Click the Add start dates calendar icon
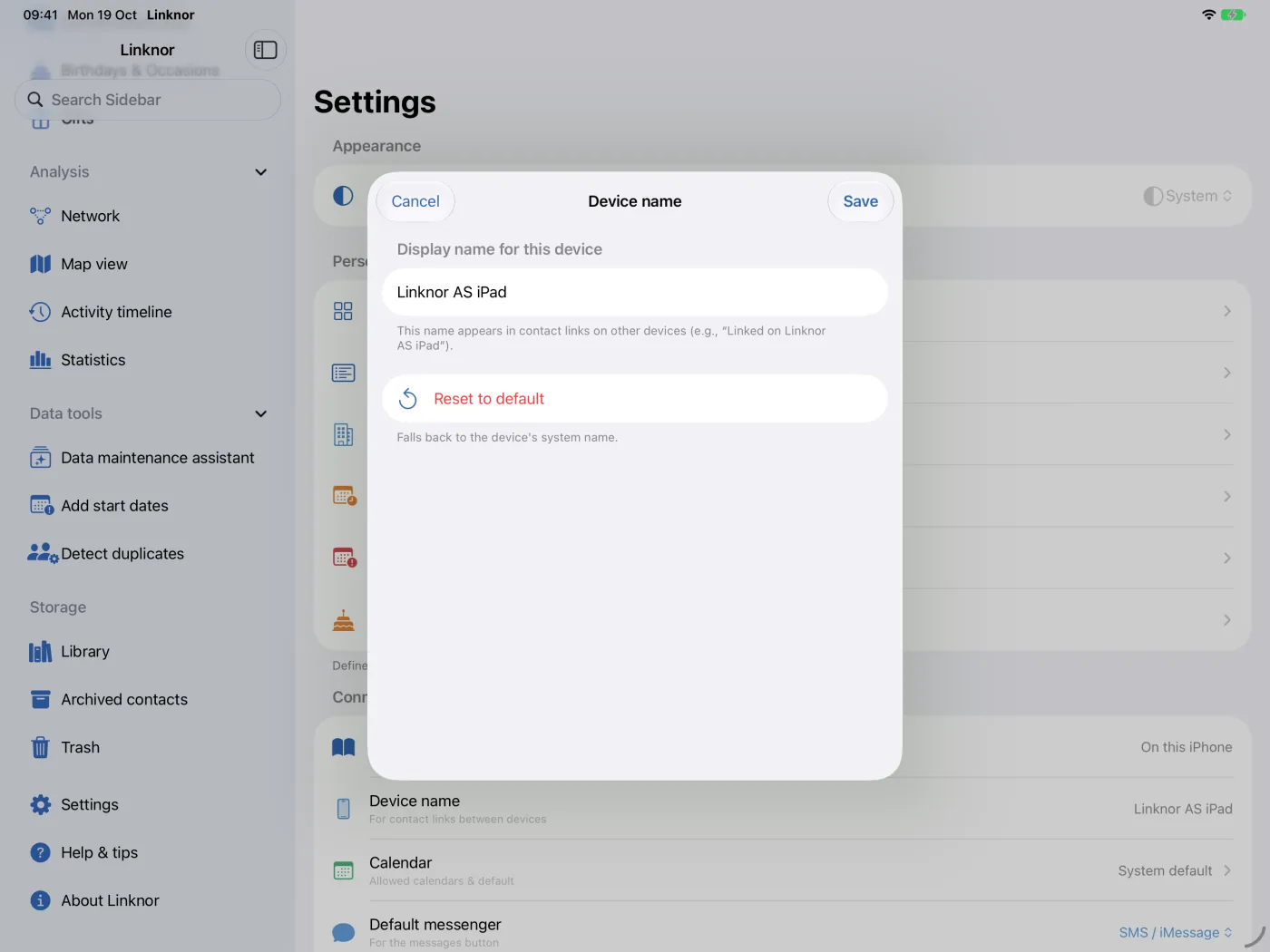The width and height of the screenshot is (1270, 952). [42, 506]
